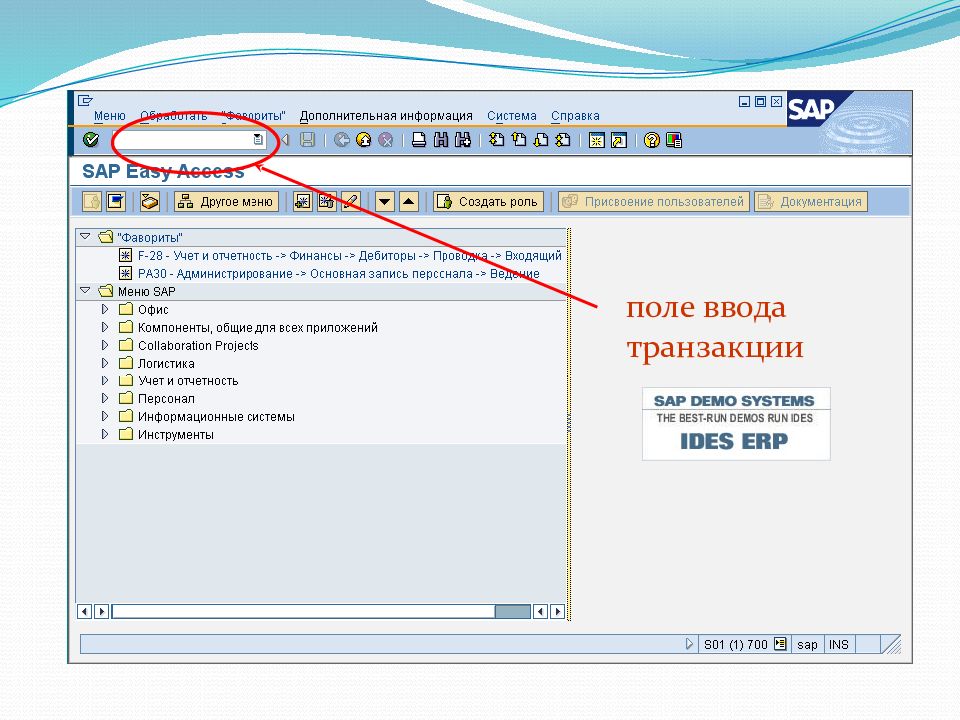Screen dimensions: 960x720
Task: Click the IDES ERP demo systems image
Action: tap(736, 424)
